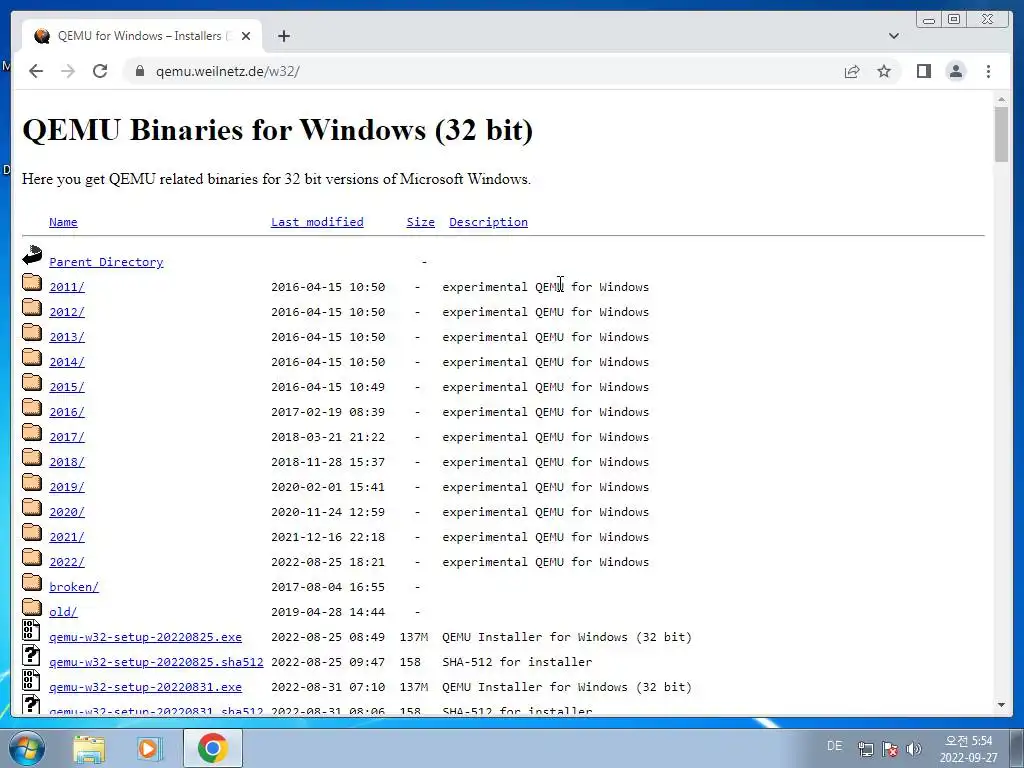Select the QEMU for Windows tab
The width and height of the screenshot is (1024, 768).
click(142, 36)
